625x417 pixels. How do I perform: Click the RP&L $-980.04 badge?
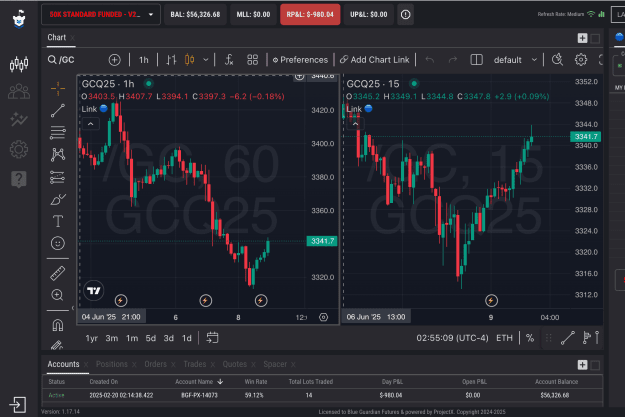pos(310,15)
